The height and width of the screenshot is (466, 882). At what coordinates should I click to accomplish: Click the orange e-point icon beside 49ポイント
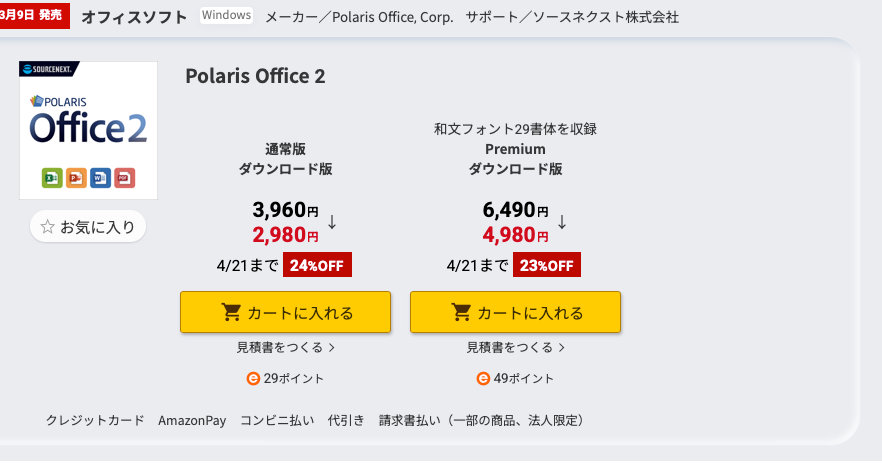483,379
